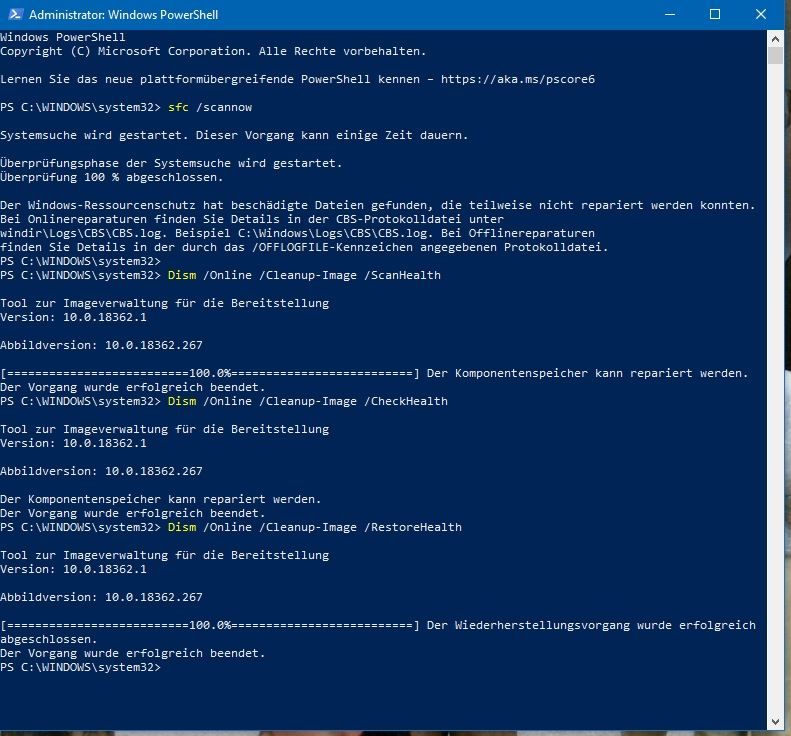The width and height of the screenshot is (791, 736).
Task: Click the 'abgeschlossen.' line
Action: pos(48,639)
